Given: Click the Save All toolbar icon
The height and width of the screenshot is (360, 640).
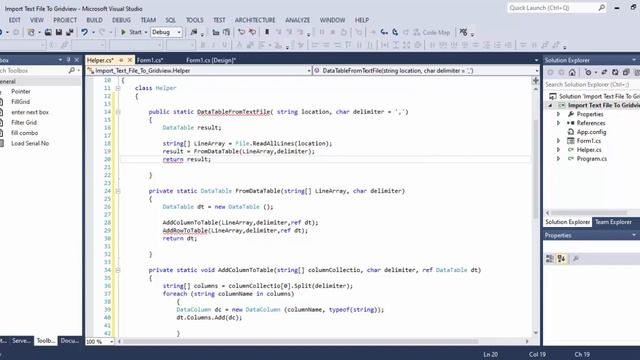Looking at the screenshot, I should click(x=70, y=32).
